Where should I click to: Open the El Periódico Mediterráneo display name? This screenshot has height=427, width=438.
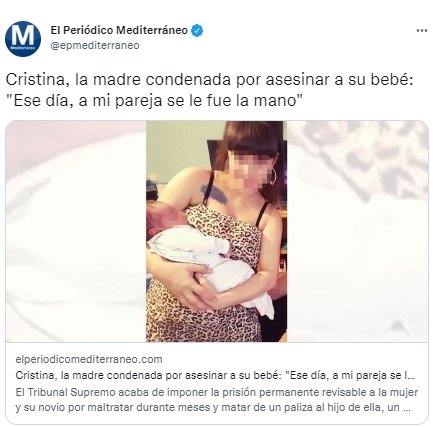(x=119, y=30)
